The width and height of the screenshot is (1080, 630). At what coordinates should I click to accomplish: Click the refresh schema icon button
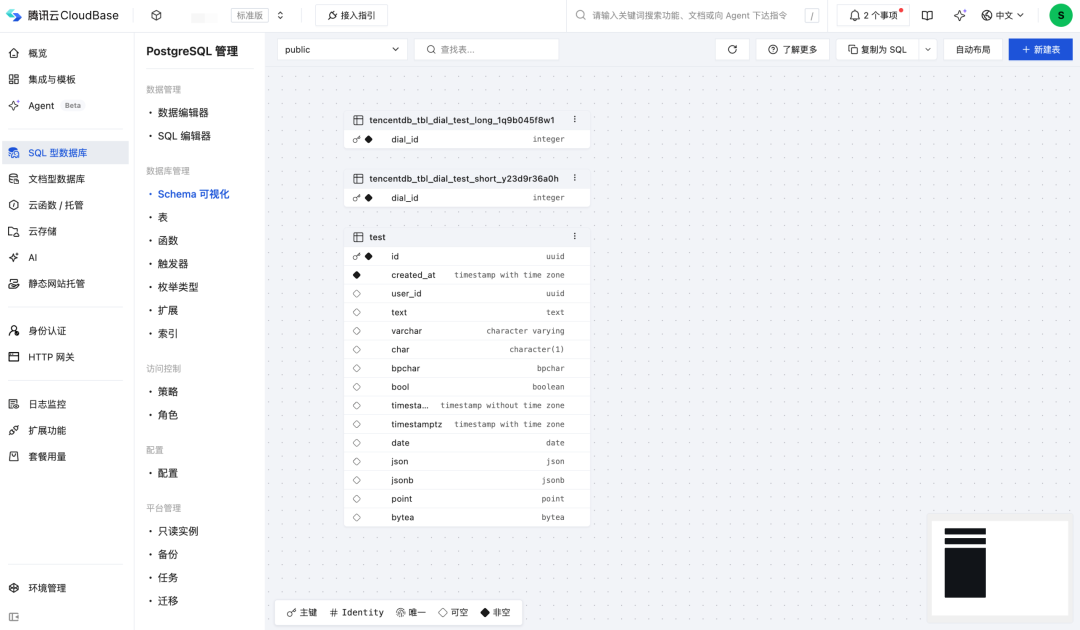pyautogui.click(x=732, y=50)
